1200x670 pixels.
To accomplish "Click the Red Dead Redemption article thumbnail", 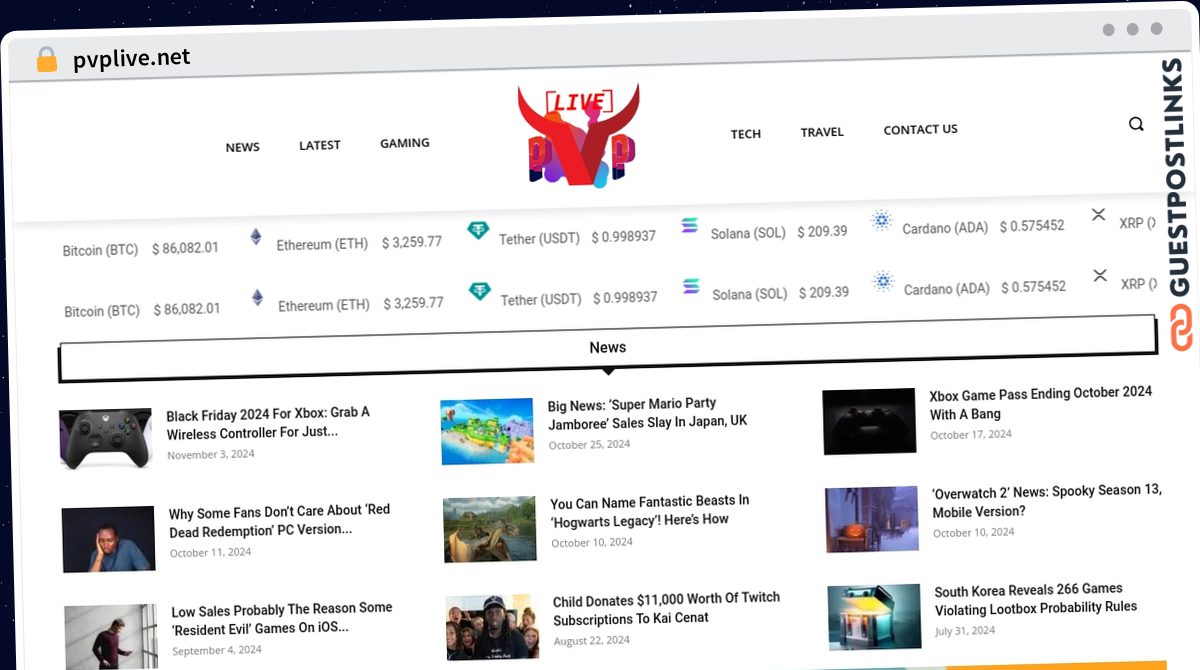I will tap(108, 539).
